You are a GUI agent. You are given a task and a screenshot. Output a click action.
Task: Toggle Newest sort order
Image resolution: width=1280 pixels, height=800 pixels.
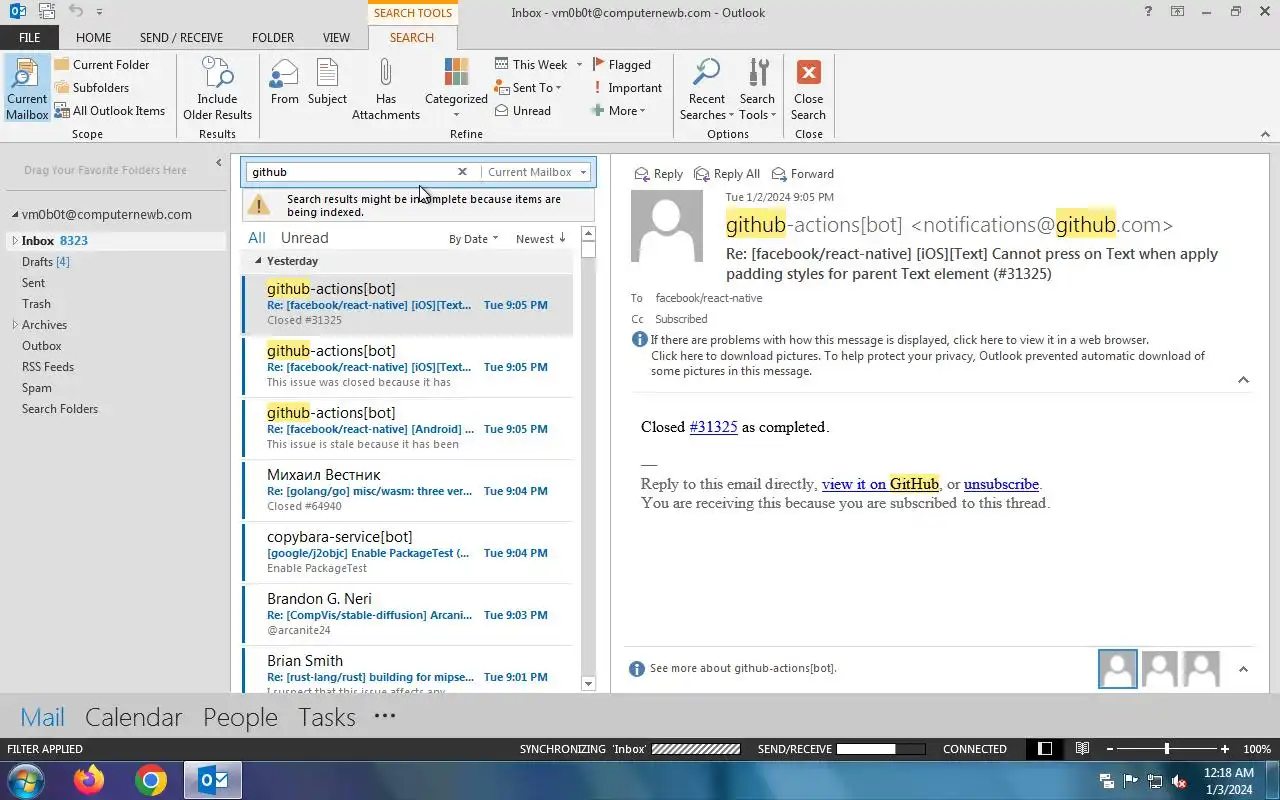click(x=541, y=239)
